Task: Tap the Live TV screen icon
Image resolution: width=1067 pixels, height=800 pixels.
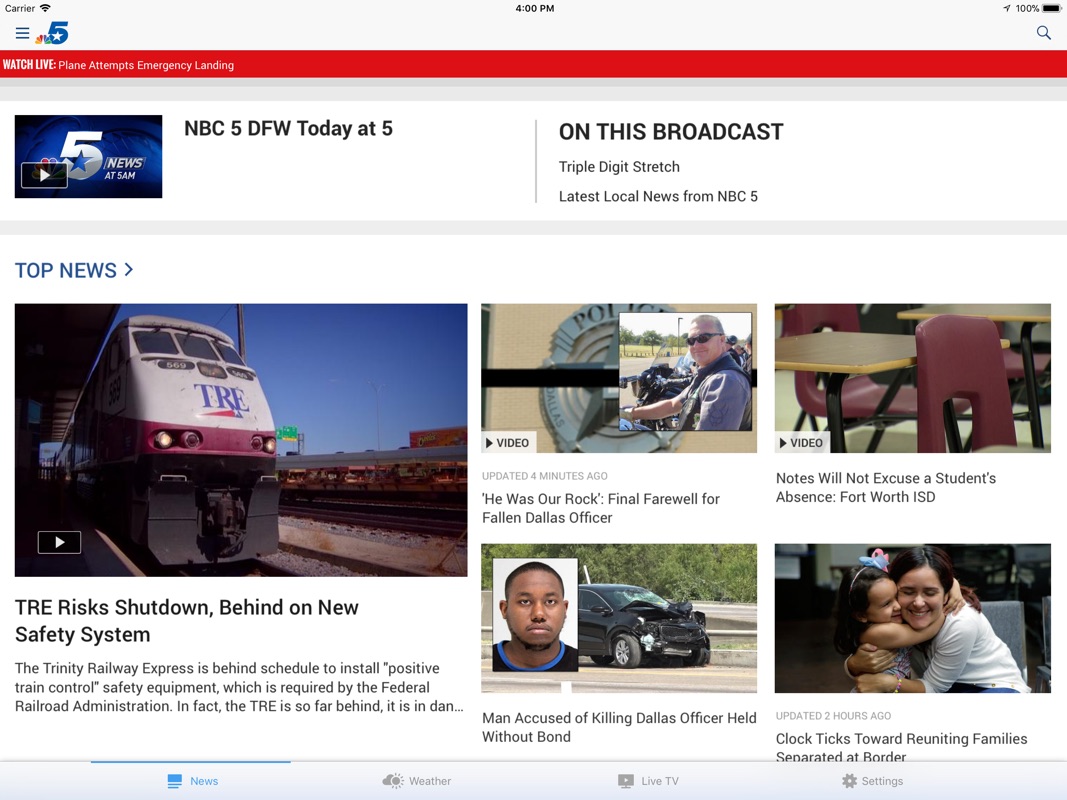Action: pos(625,781)
